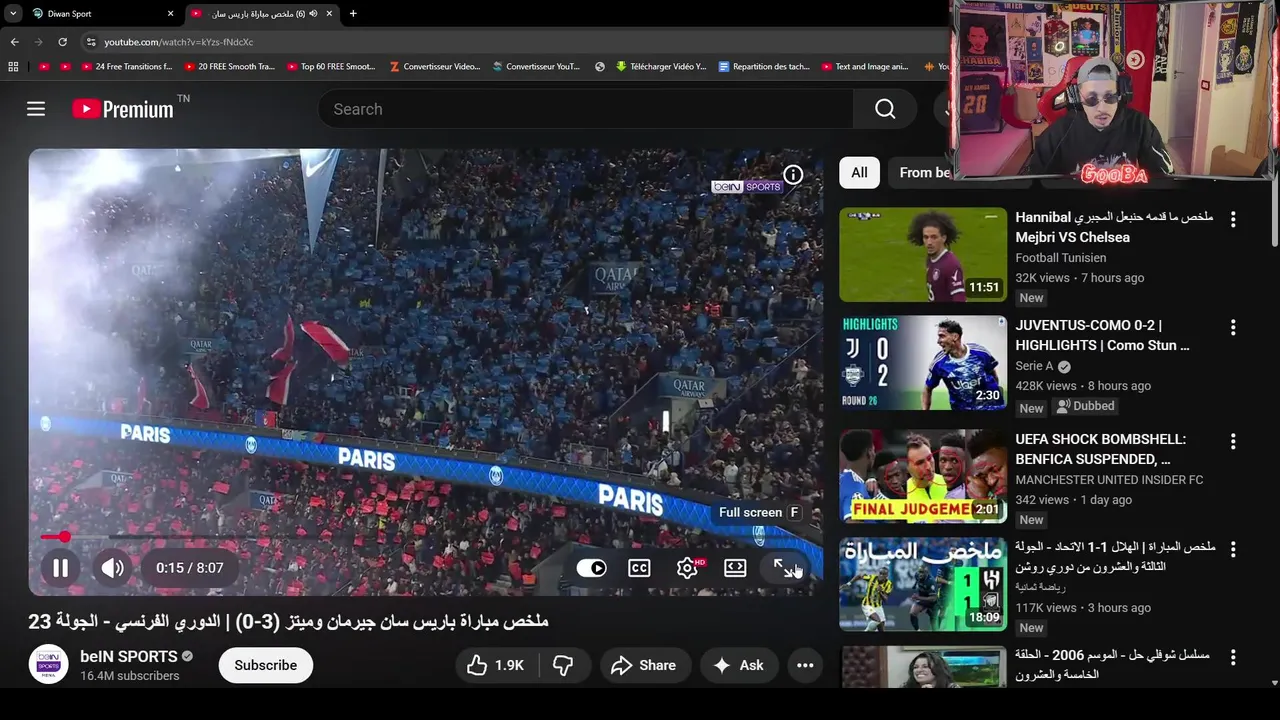
Task: Pause the video playback
Action: (x=61, y=568)
